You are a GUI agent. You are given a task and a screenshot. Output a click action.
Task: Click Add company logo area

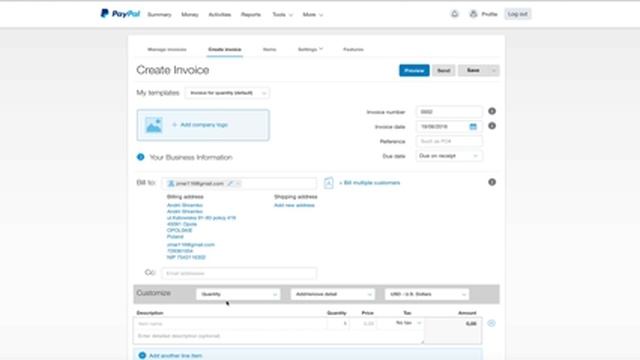(203, 125)
